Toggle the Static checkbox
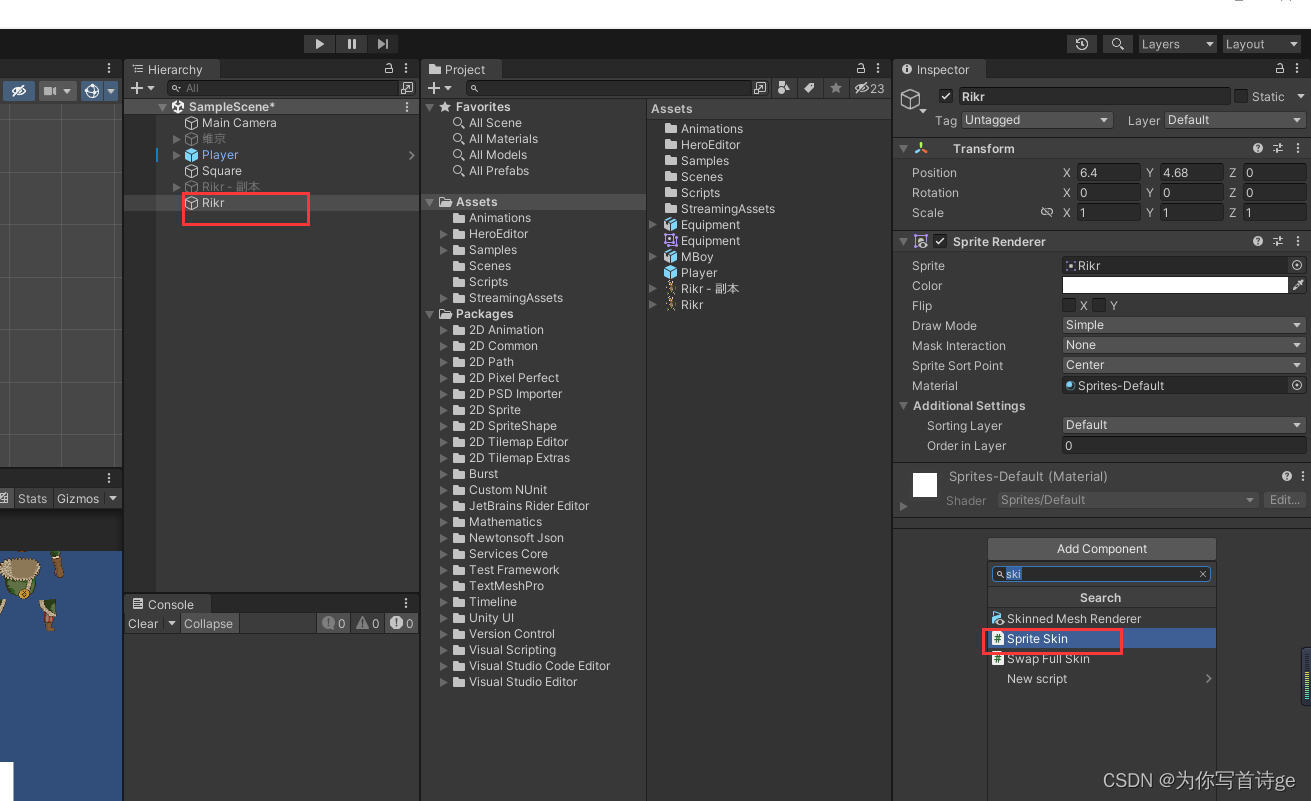Viewport: 1311px width, 801px height. (1241, 97)
